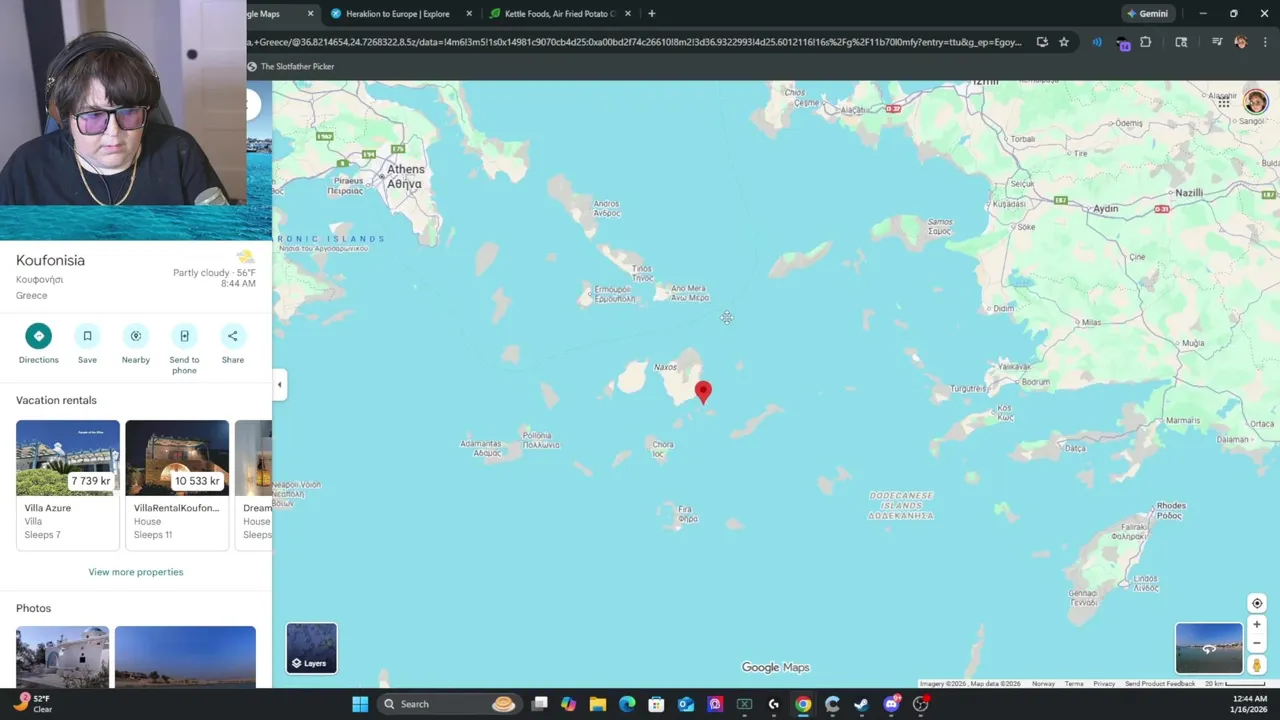Open The Slotfather Picker bookmark
This screenshot has width=1280, height=720.
tap(291, 66)
